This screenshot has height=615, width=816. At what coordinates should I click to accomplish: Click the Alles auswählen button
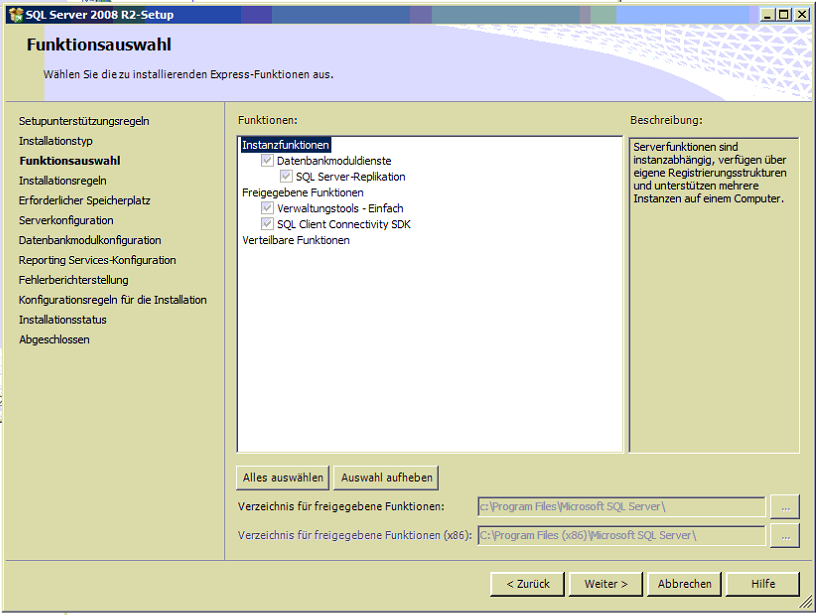[283, 478]
